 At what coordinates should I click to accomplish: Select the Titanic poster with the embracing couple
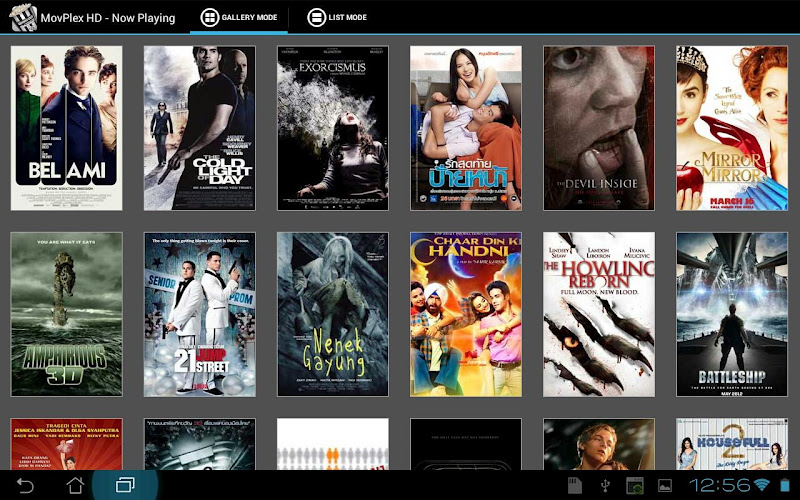[x=599, y=444]
